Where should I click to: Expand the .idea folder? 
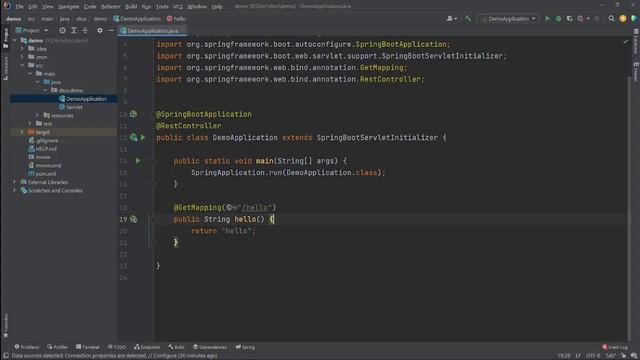coord(22,49)
